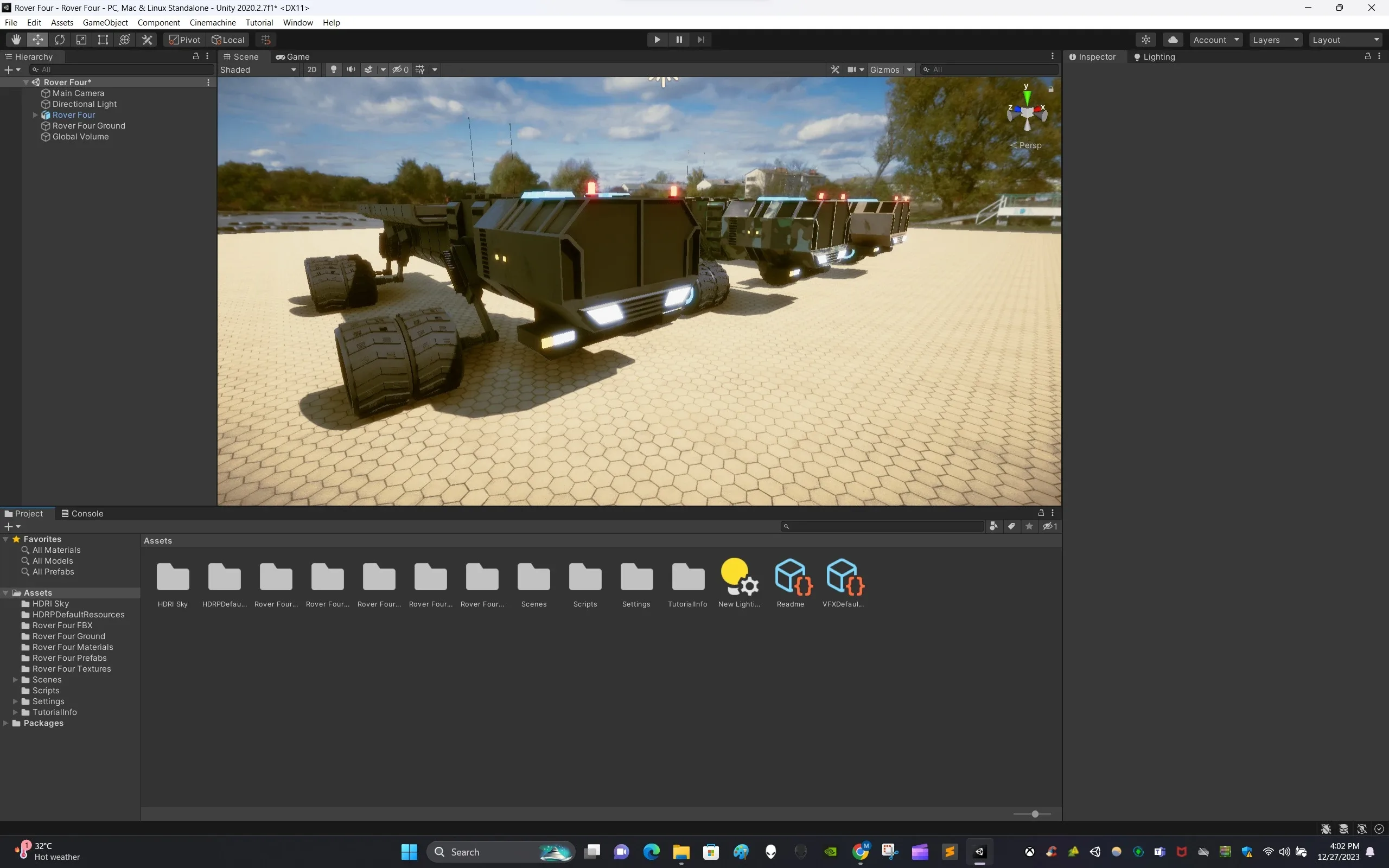Expand the Scenes folder in Project tree
This screenshot has width=1389, height=868.
[15, 680]
